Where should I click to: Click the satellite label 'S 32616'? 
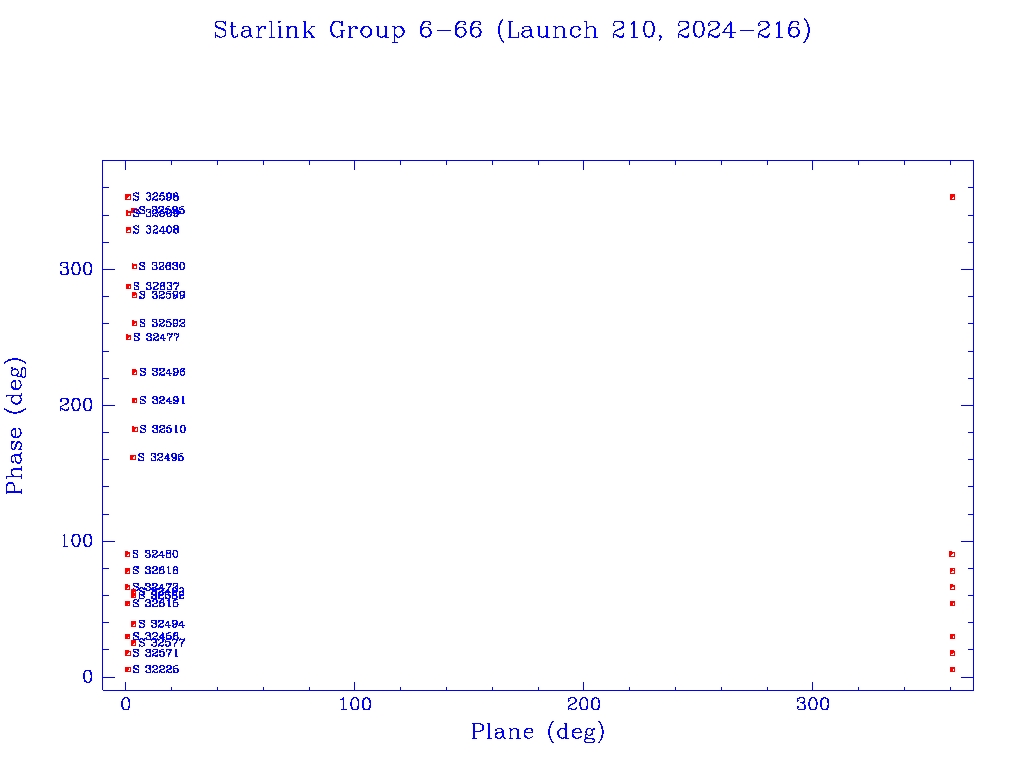155,603
